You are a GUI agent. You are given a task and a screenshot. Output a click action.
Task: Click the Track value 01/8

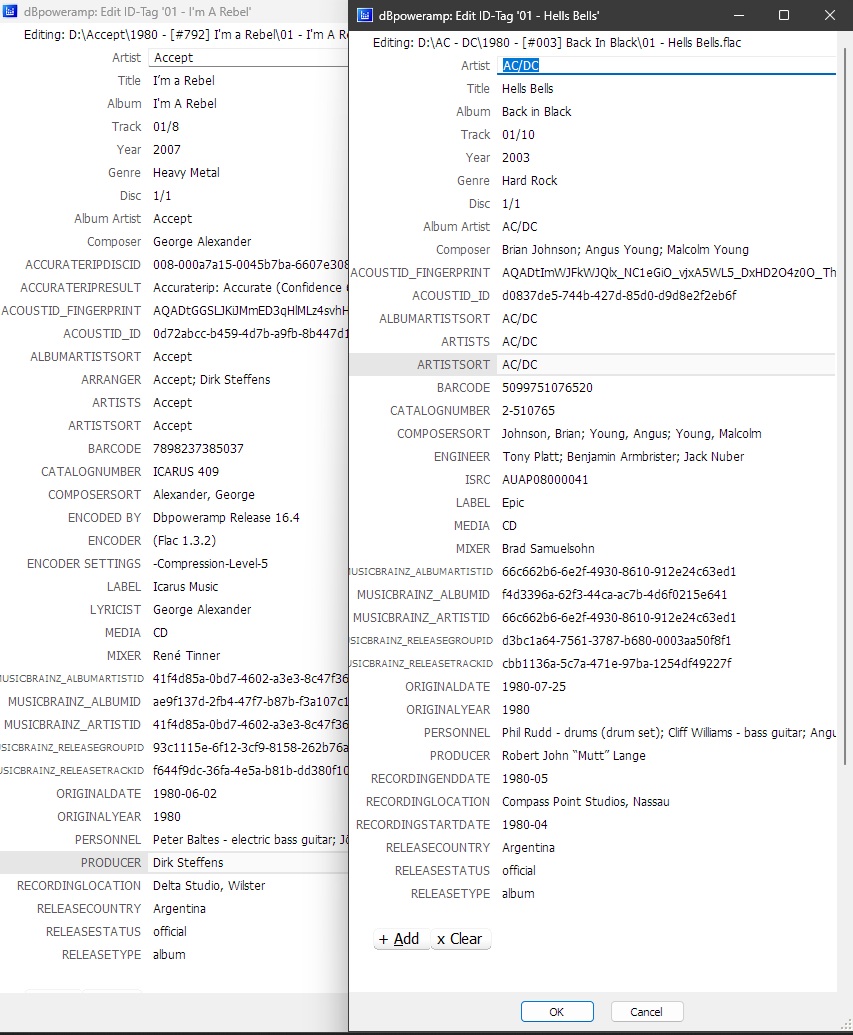coord(166,127)
